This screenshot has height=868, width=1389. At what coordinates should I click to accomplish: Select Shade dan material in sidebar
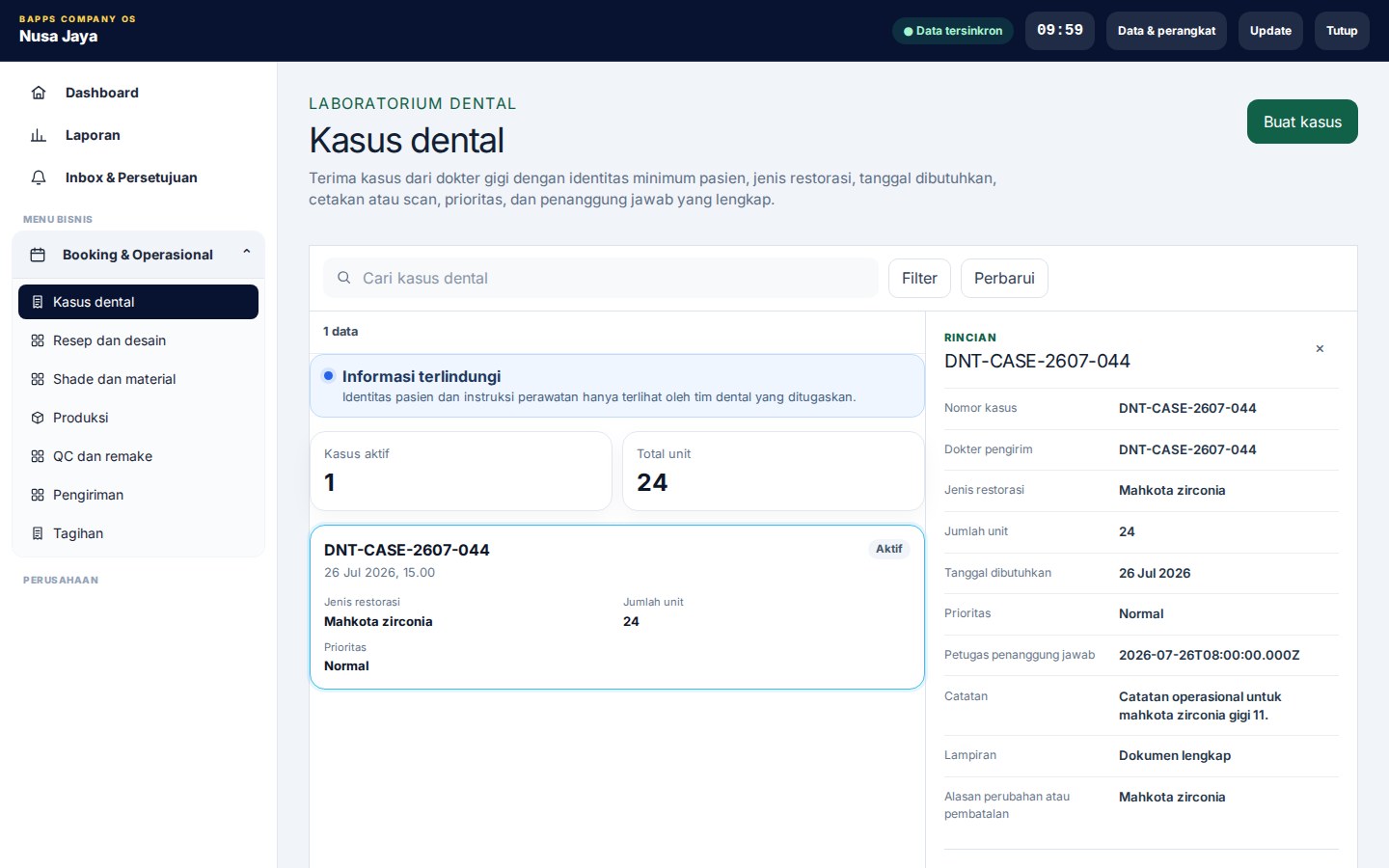(x=138, y=379)
